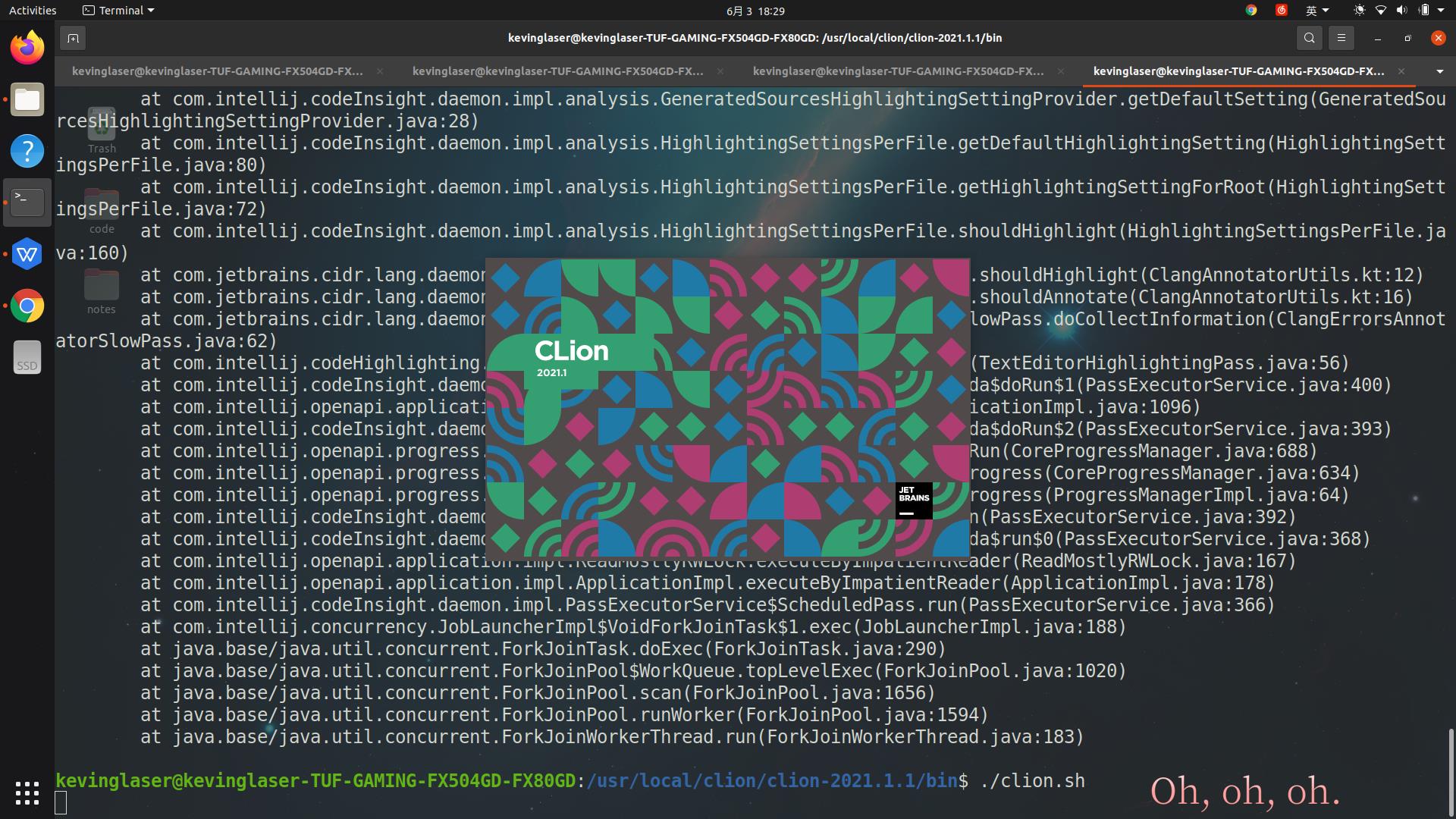Open the Activities overview
This screenshot has width=1456, height=819.
point(33,11)
